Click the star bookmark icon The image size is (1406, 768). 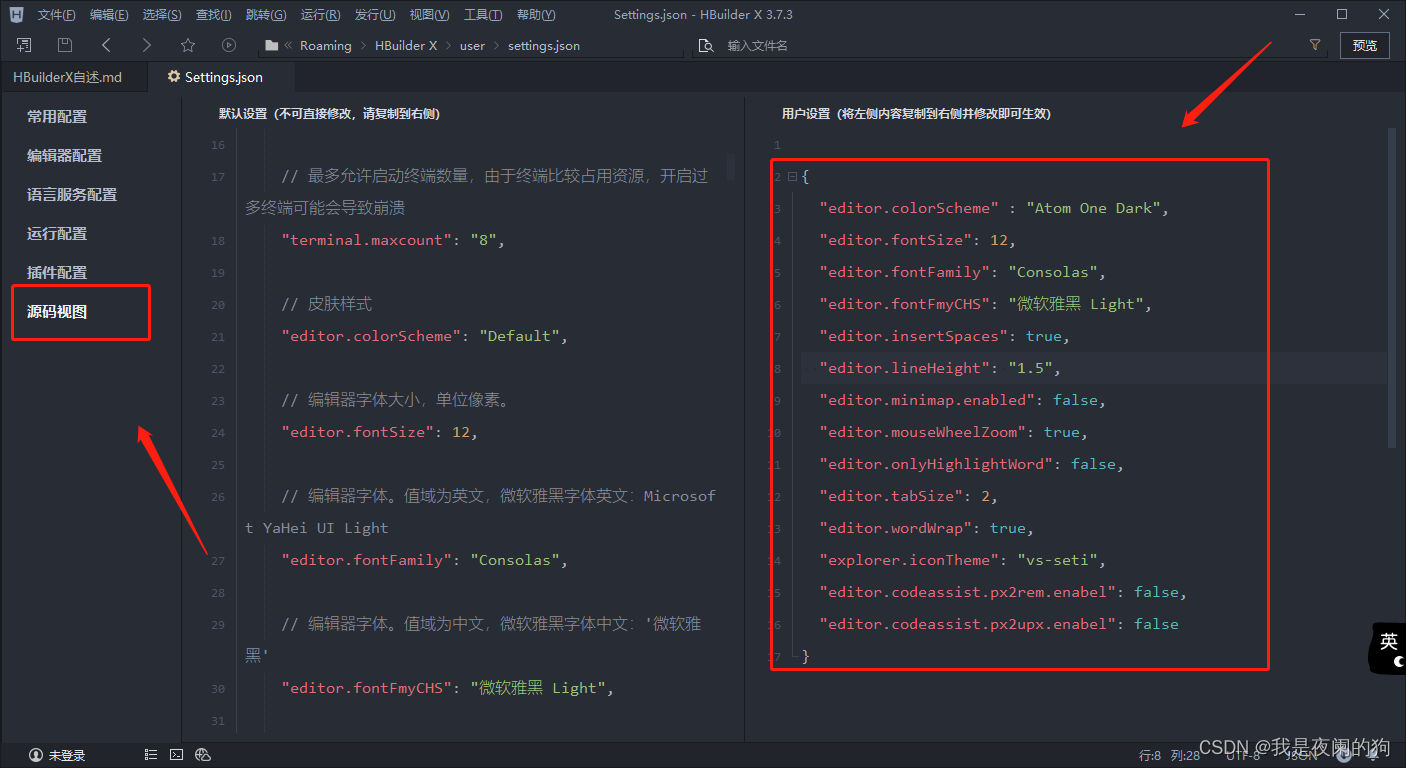click(188, 45)
